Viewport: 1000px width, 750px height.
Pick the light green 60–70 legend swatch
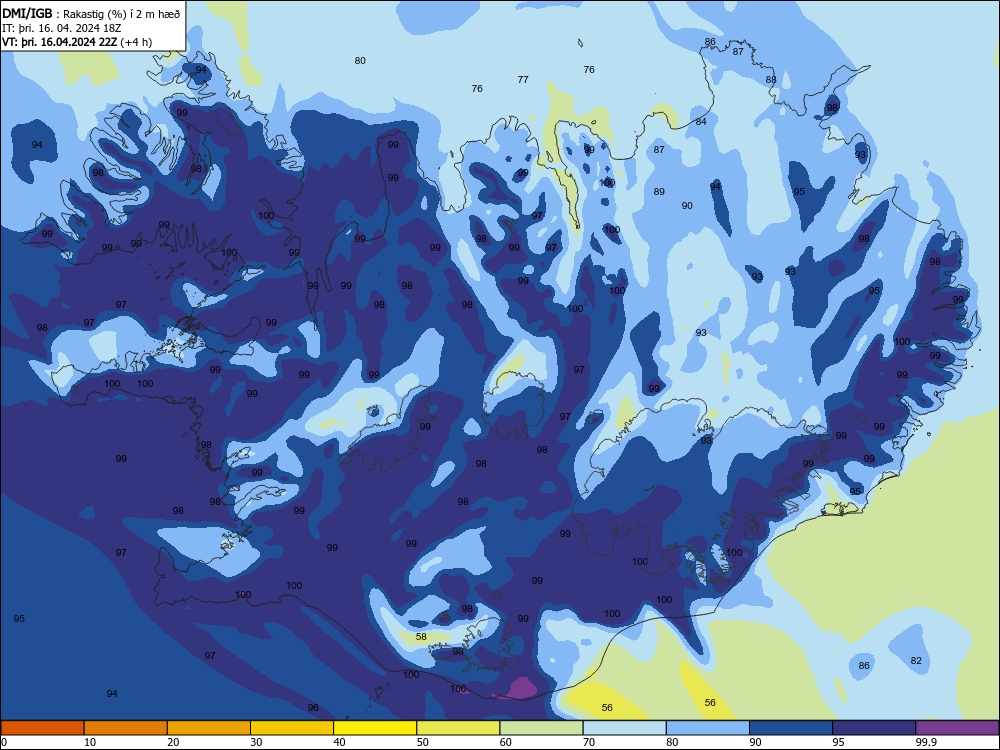(x=541, y=728)
